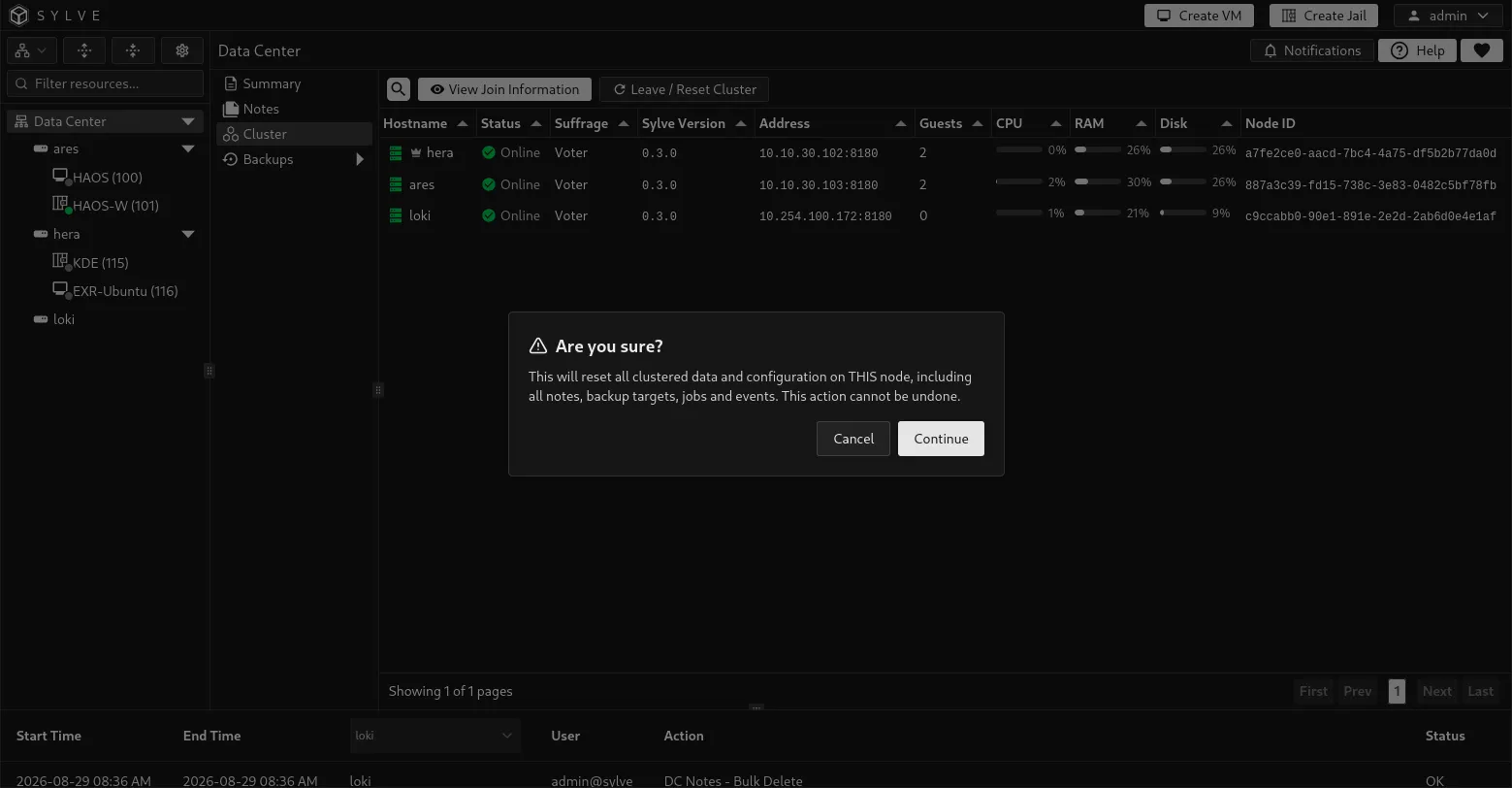Open the admin user dropdown
The width and height of the screenshot is (1512, 788).
tap(1448, 16)
